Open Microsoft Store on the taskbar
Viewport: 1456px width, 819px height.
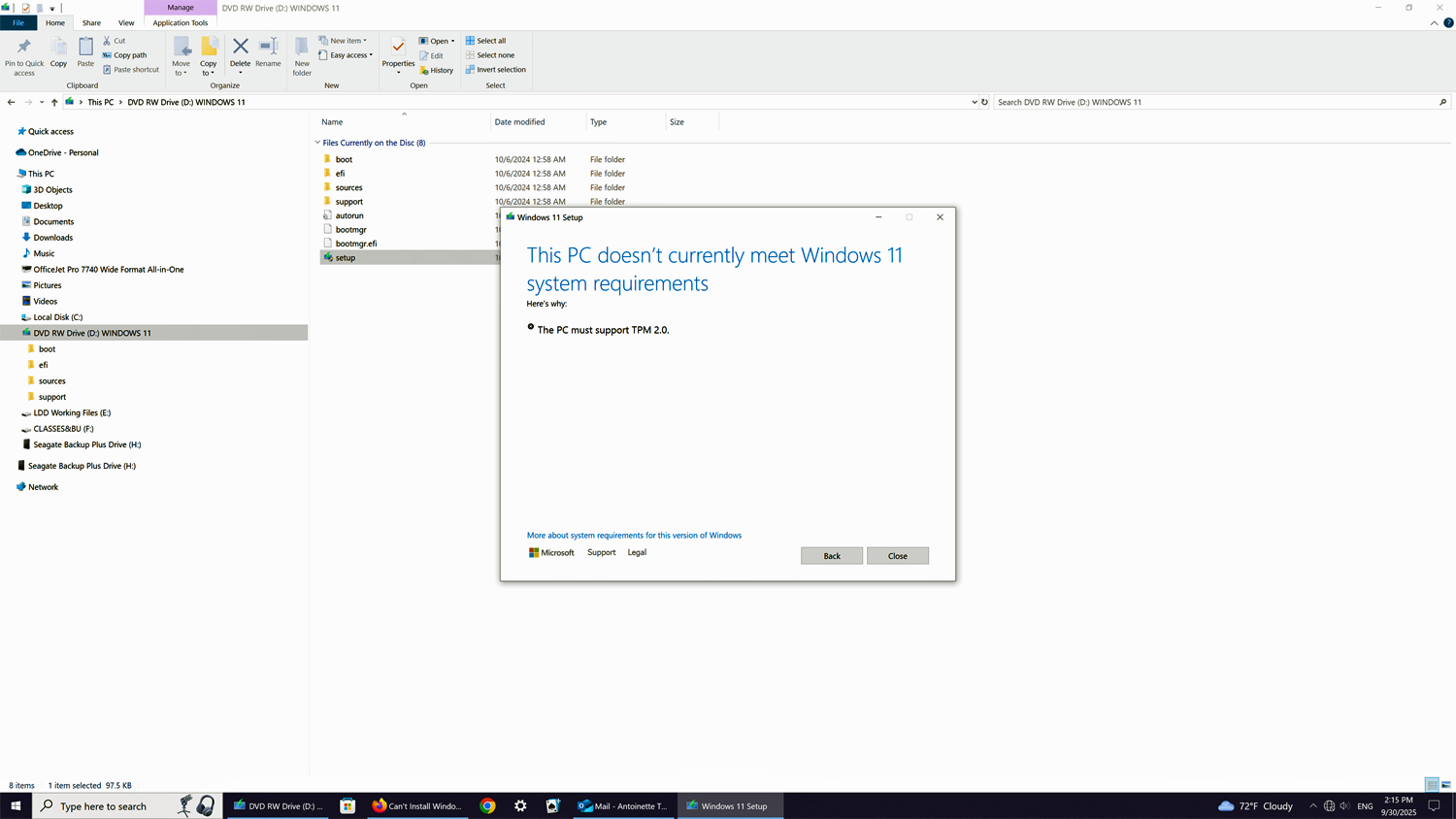347,805
